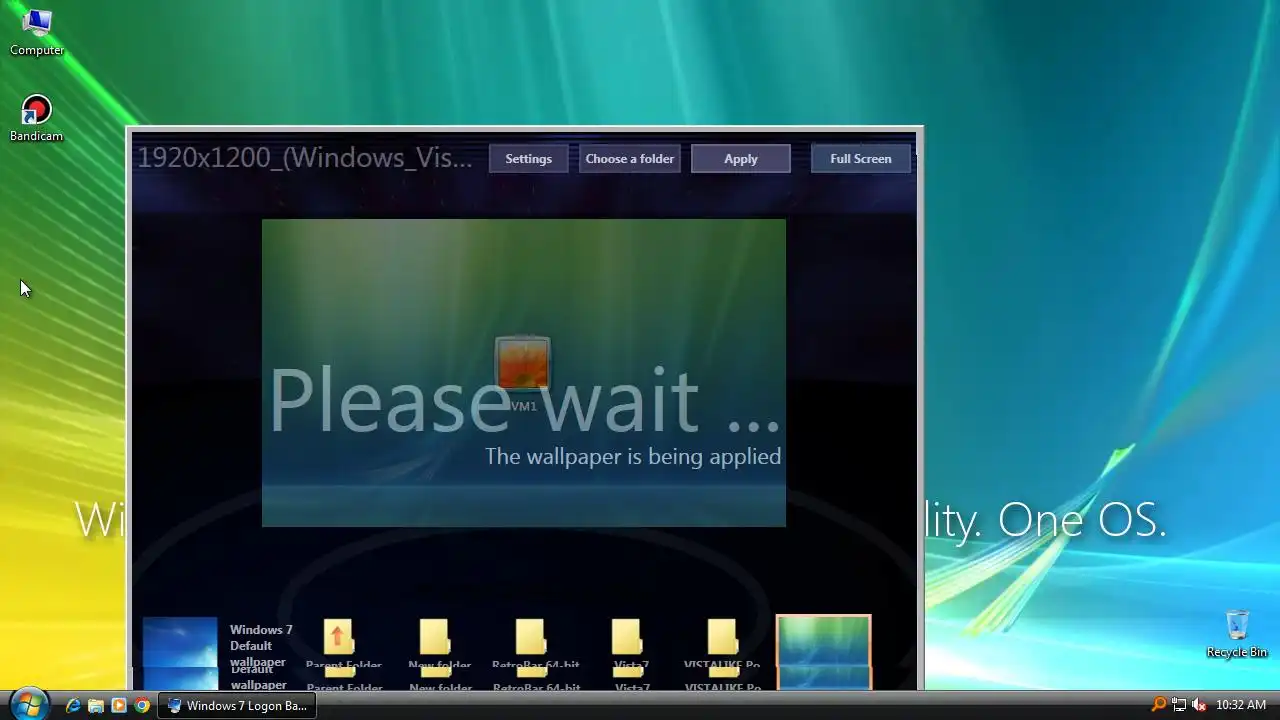
Task: Launch Internet Explorer from quick launch
Action: tap(73, 705)
